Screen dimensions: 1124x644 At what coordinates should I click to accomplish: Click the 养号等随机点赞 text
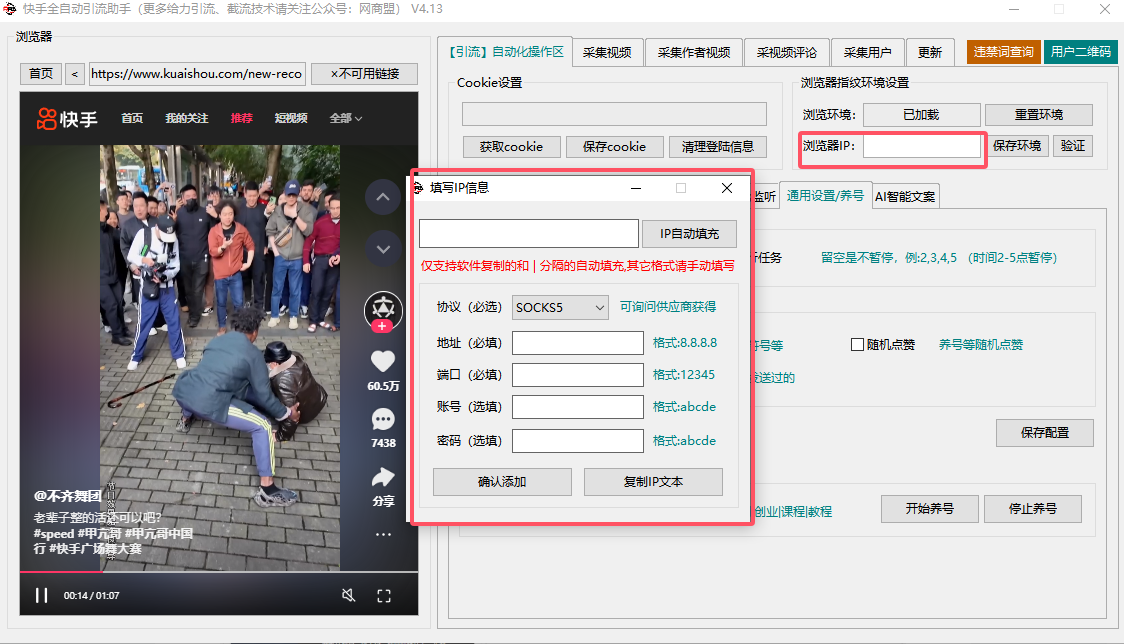tap(981, 345)
